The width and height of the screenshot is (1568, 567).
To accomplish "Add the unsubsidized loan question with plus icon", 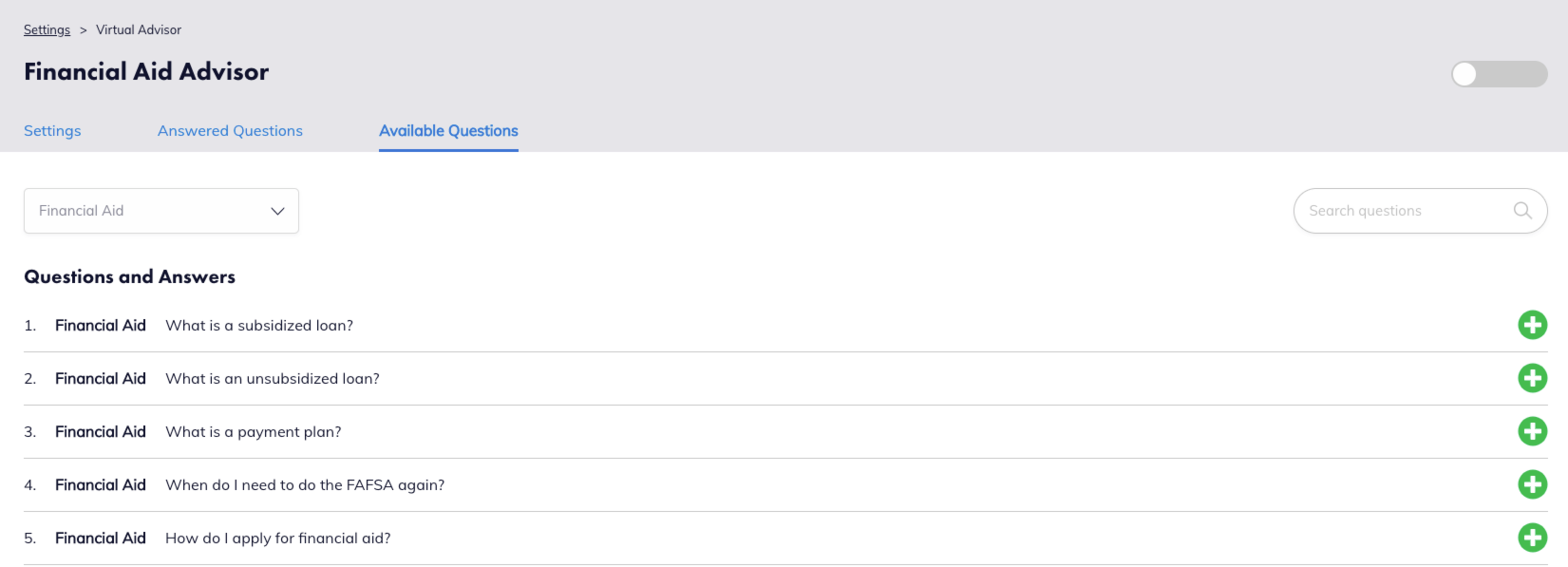I will point(1532,378).
